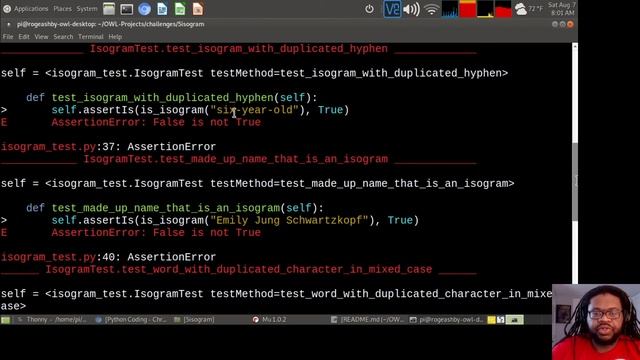
Task: Open the solid red system monitor
Action: (467, 9)
